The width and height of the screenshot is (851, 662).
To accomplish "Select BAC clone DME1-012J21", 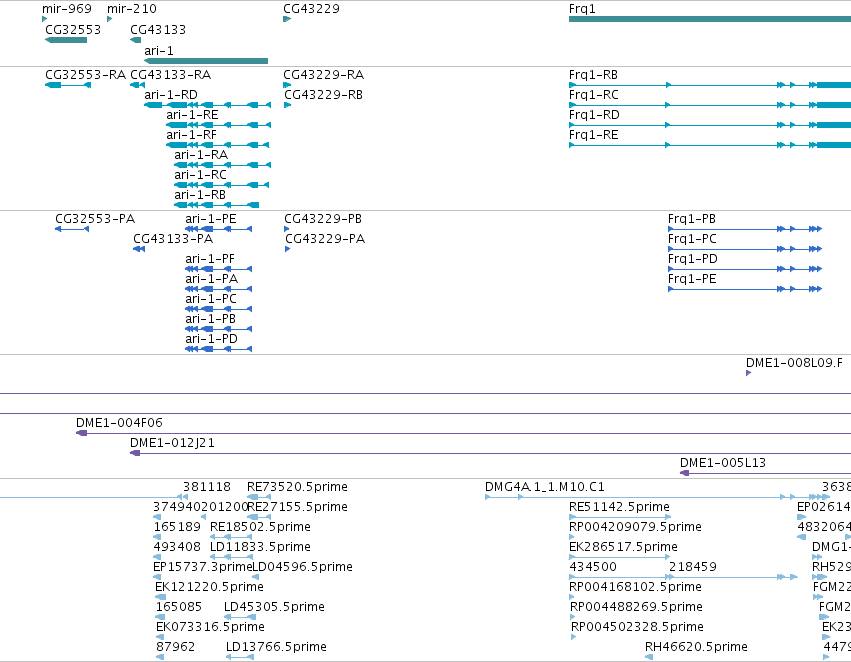I will click(x=491, y=453).
